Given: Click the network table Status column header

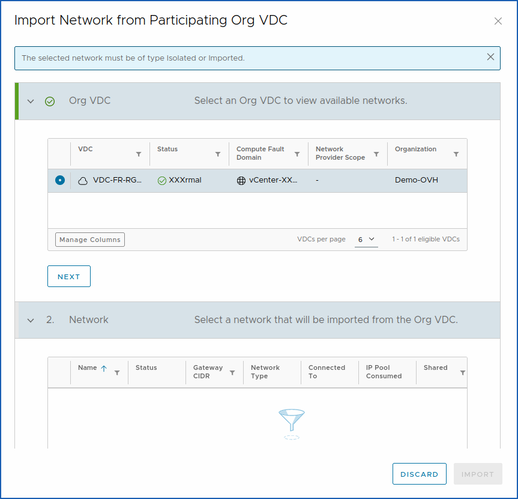Looking at the screenshot, I should [x=146, y=367].
